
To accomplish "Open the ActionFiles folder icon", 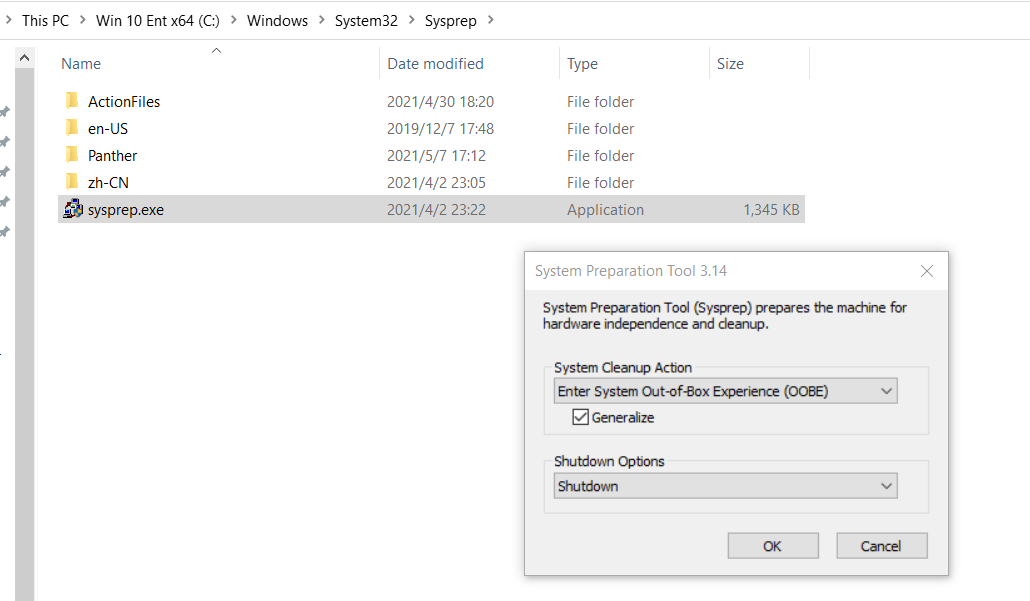I will [72, 101].
